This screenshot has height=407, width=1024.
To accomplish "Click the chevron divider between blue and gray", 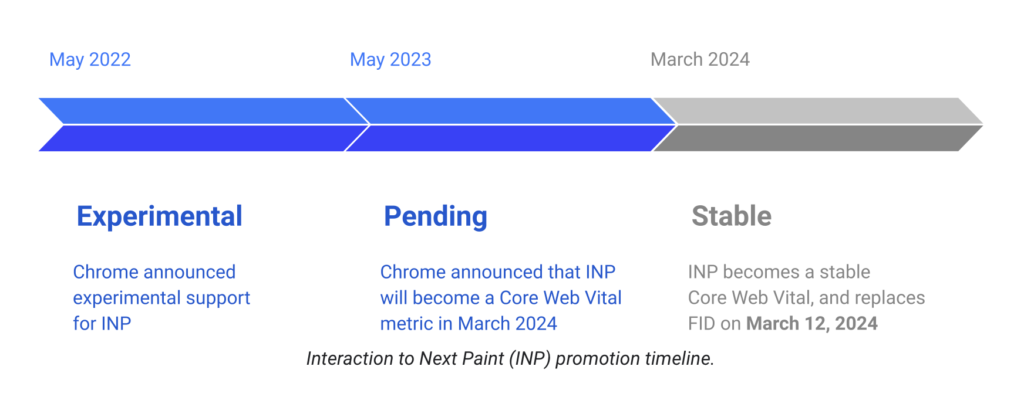I will (665, 125).
